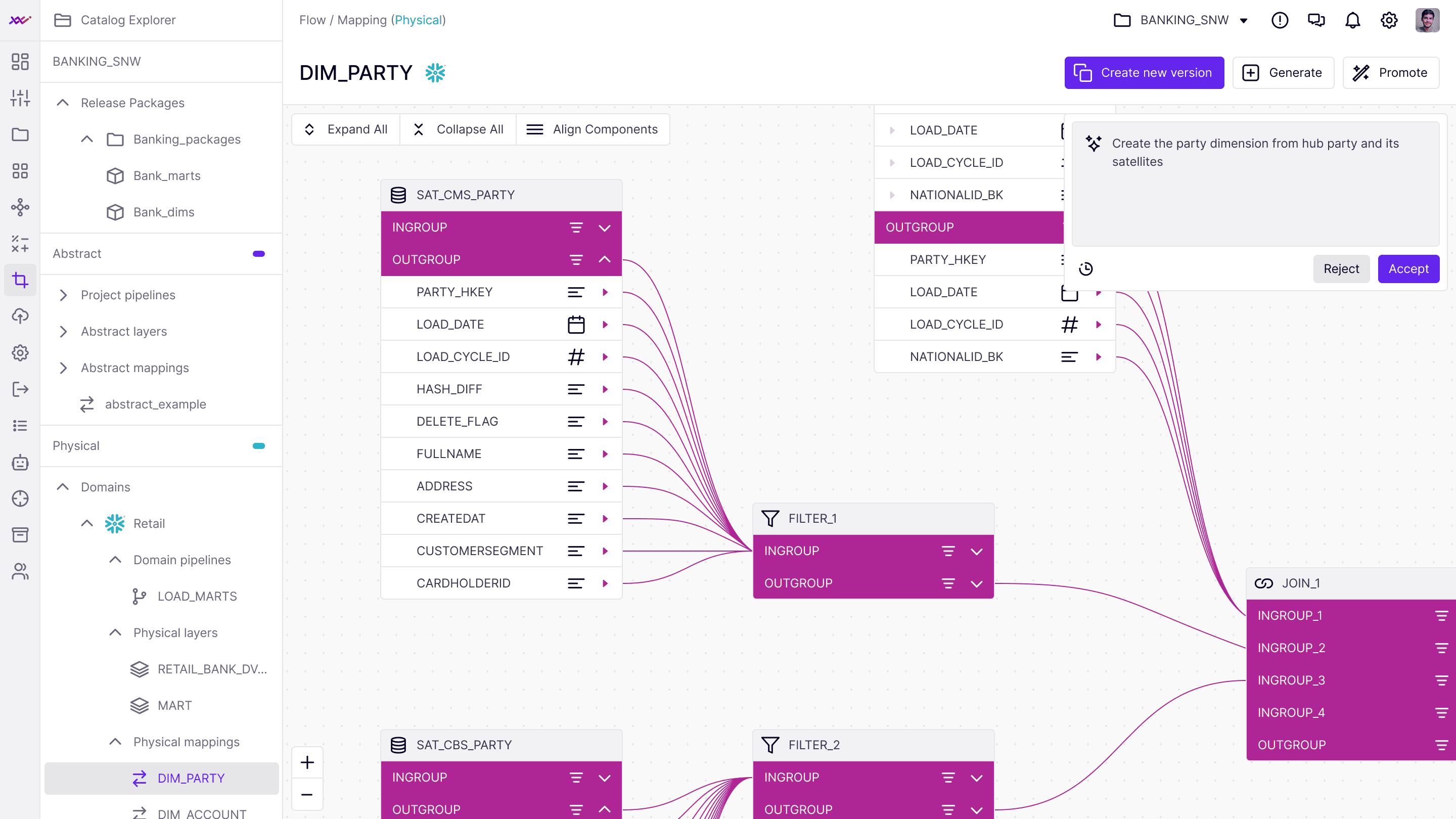Open the DIM_PARTY physical mapping
The width and height of the screenshot is (1456, 819).
pos(191,779)
